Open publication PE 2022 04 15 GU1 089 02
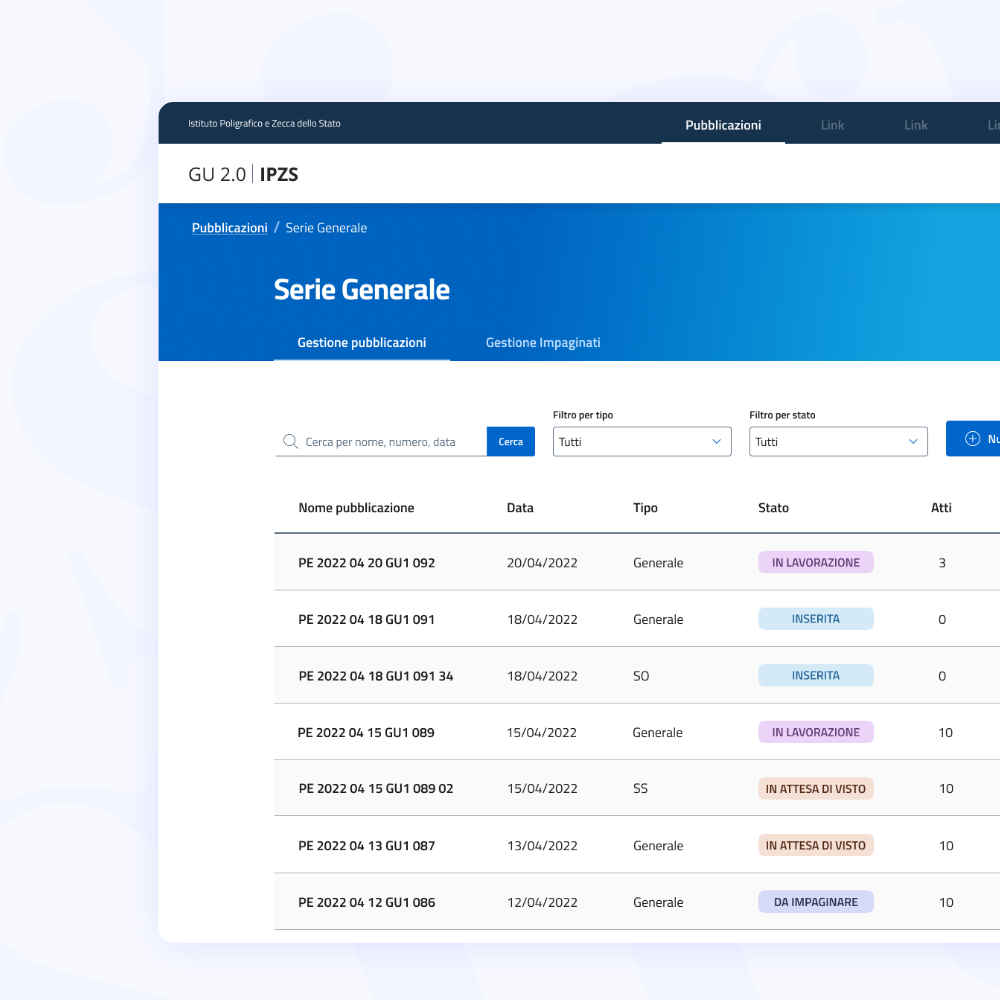The width and height of the screenshot is (1000, 1000). click(x=376, y=788)
